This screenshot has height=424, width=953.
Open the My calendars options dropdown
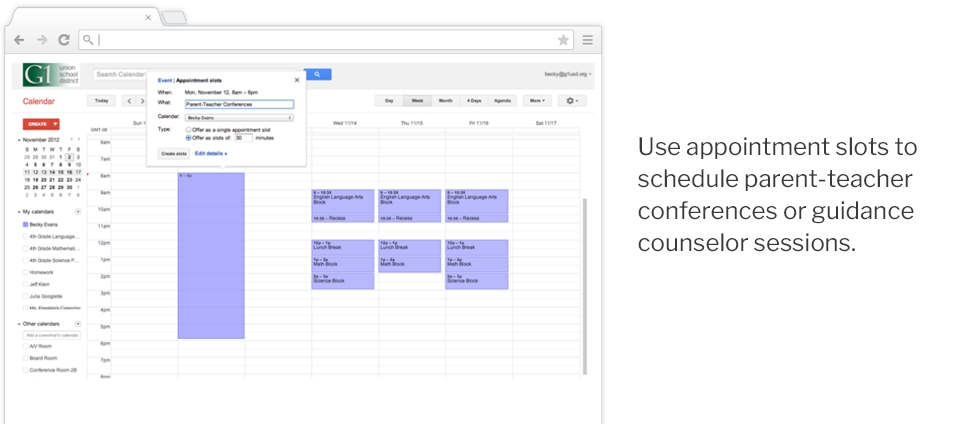pos(78,212)
